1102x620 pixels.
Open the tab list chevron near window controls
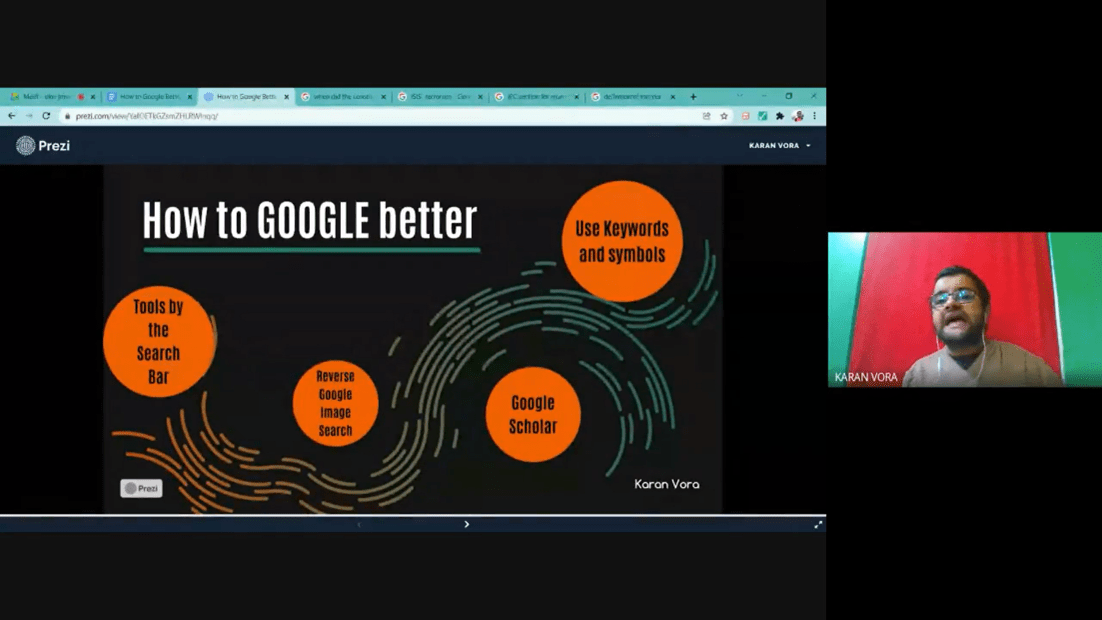click(740, 96)
